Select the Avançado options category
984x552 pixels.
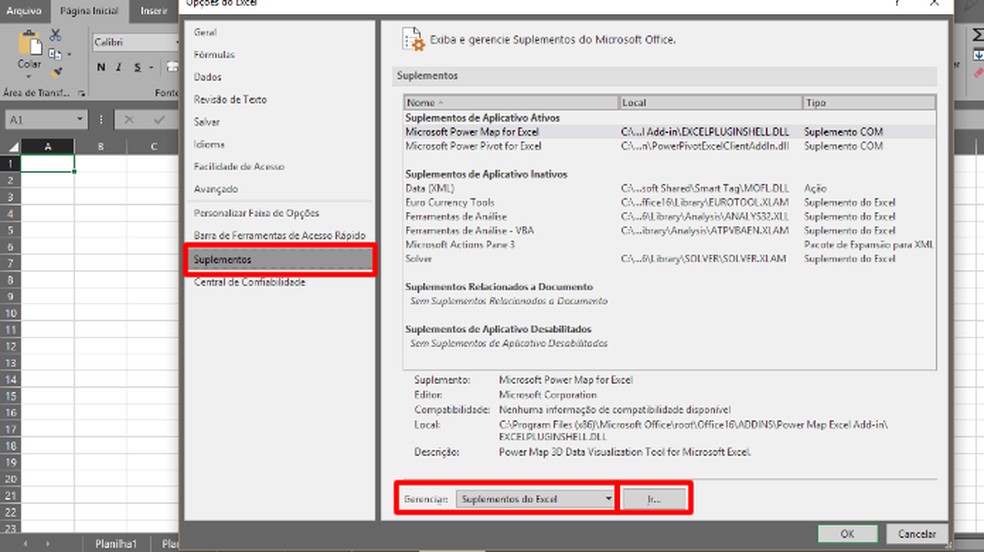(x=279, y=189)
